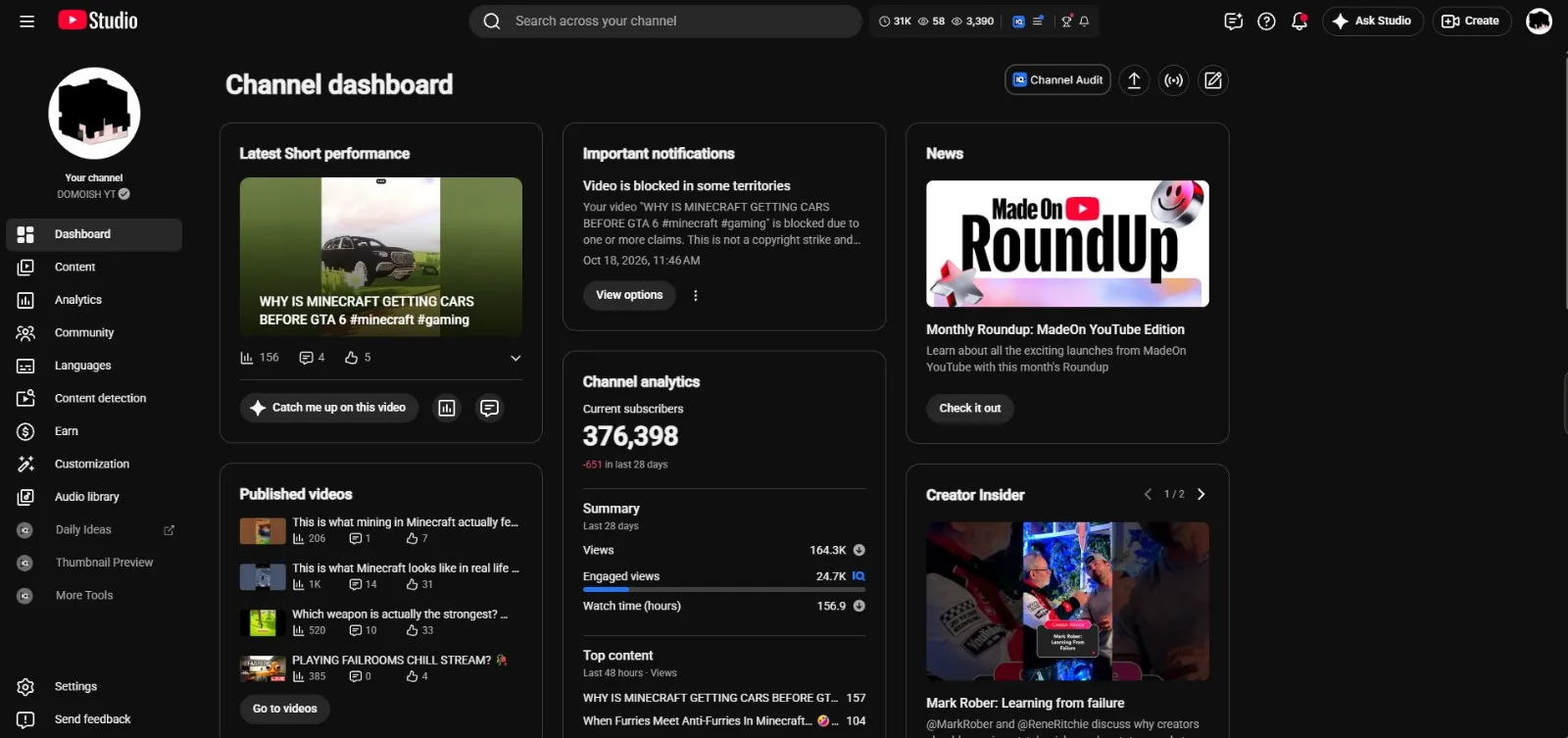Viewport: 1568px width, 738px height.
Task: Select Dashboard in the sidebar
Action: (x=94, y=234)
